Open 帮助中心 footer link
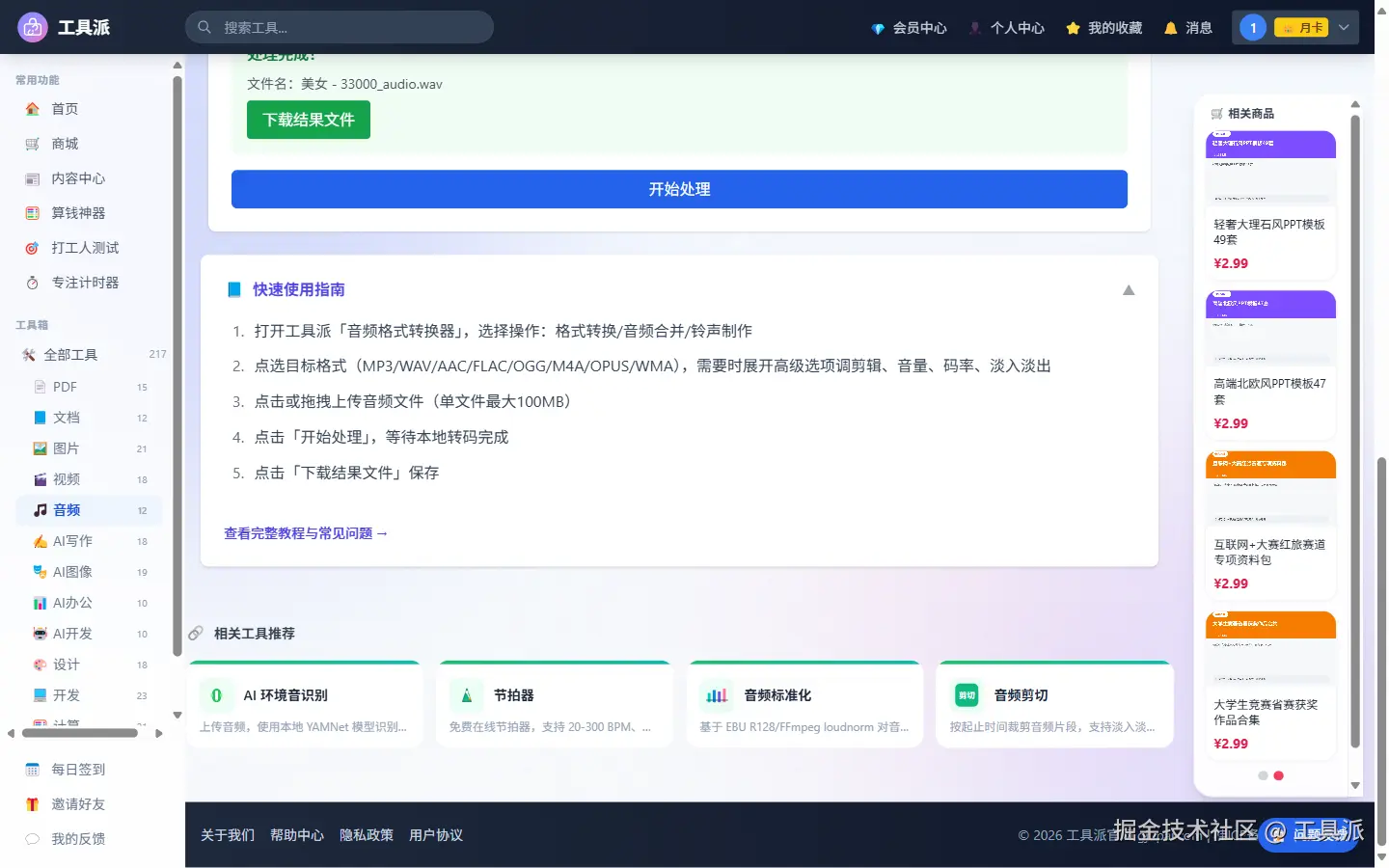The height and width of the screenshot is (868, 1389). pyautogui.click(x=297, y=835)
